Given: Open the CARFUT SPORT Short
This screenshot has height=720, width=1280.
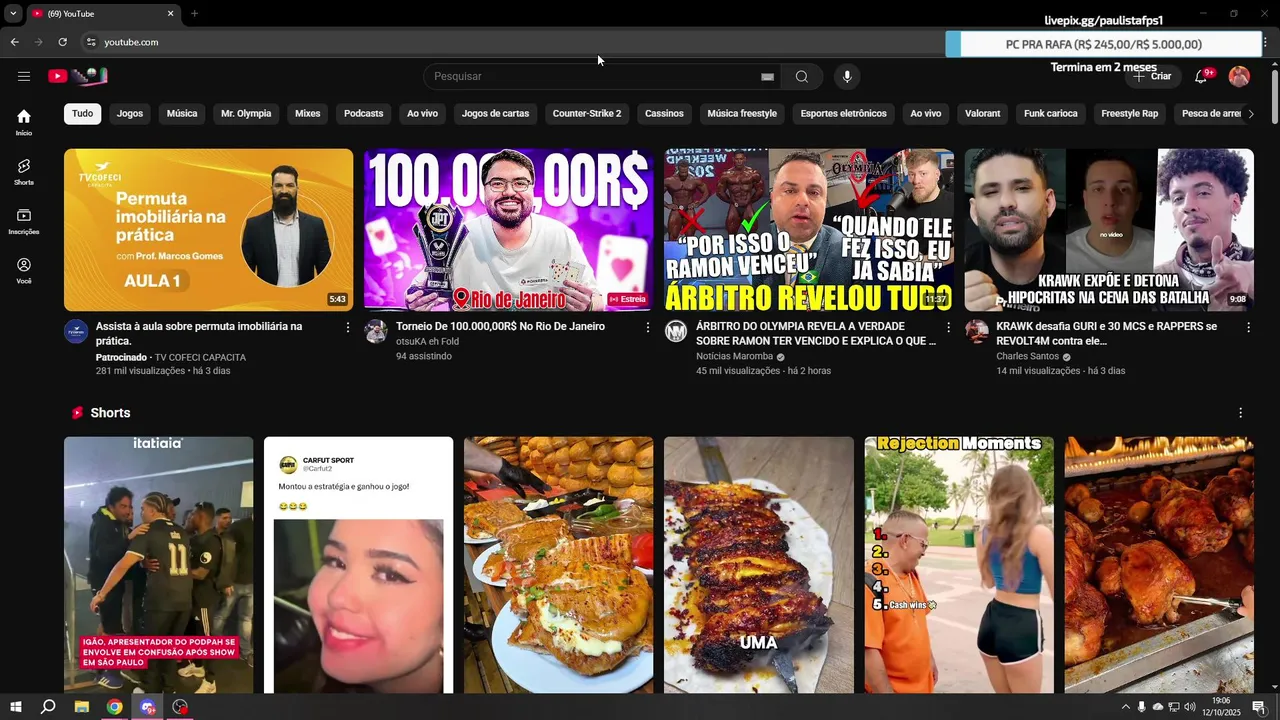Looking at the screenshot, I should pyautogui.click(x=358, y=565).
